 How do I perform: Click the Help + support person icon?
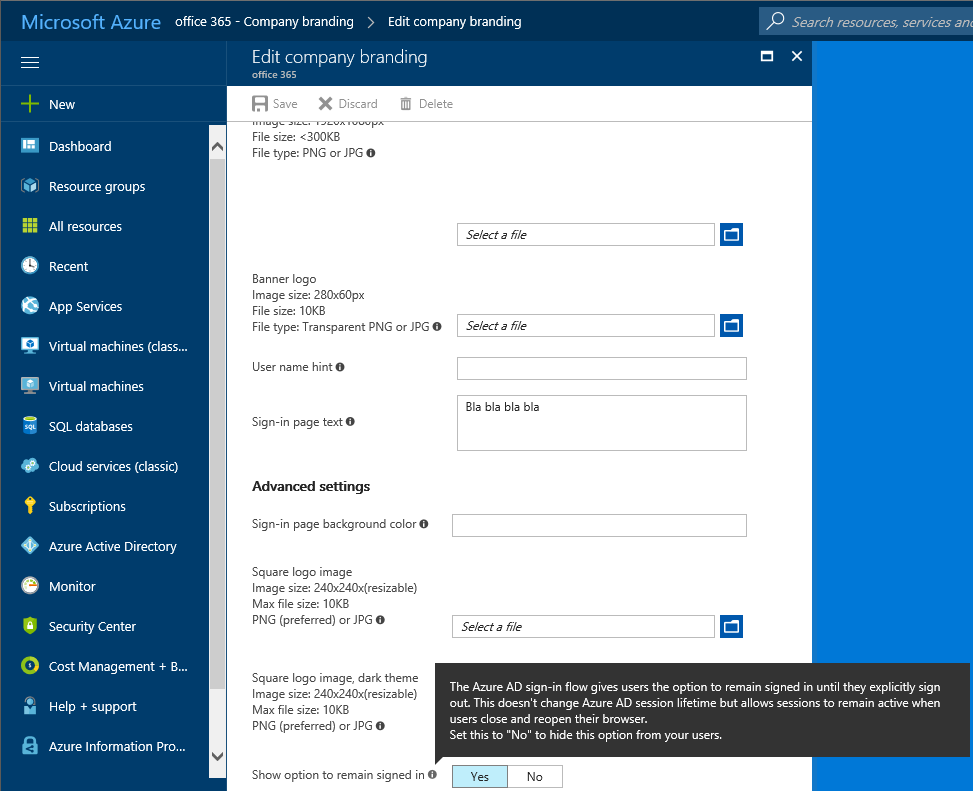click(30, 705)
